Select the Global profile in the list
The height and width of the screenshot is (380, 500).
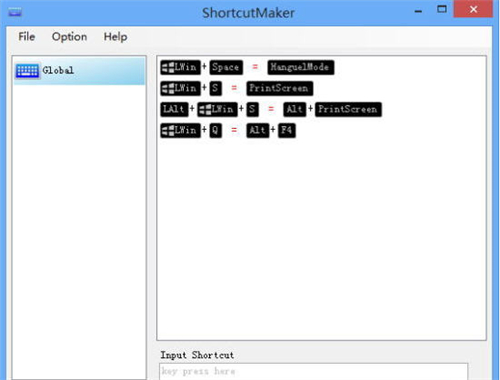tap(79, 71)
